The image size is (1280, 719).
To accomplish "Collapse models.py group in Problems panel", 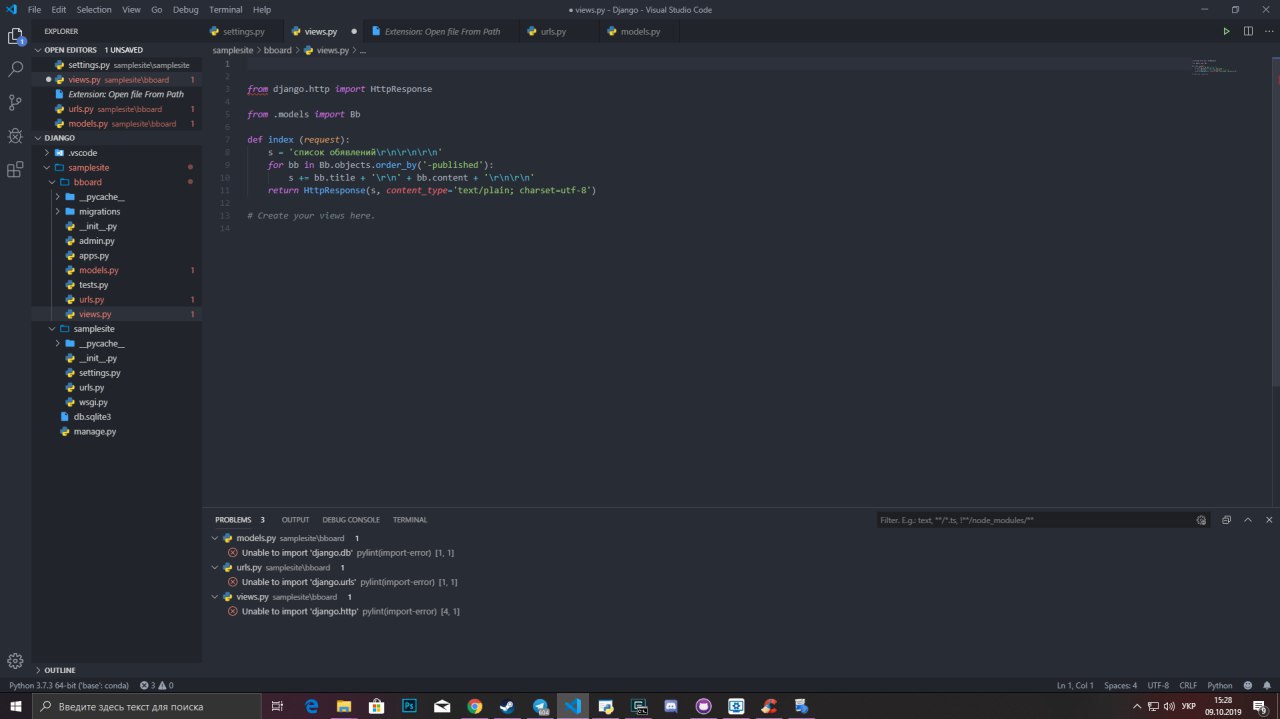I will coord(214,538).
